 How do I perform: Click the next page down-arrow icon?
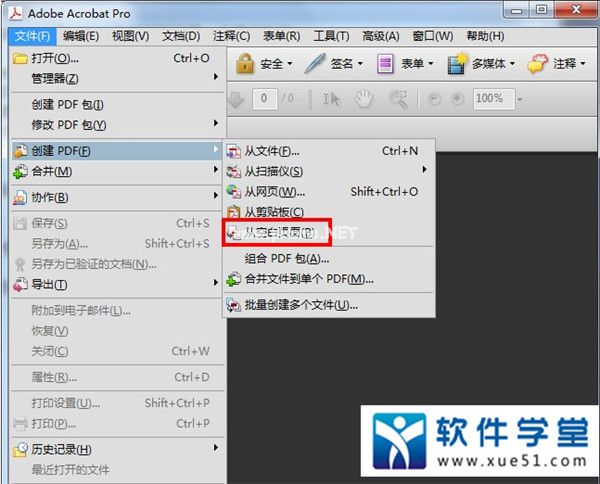(236, 99)
